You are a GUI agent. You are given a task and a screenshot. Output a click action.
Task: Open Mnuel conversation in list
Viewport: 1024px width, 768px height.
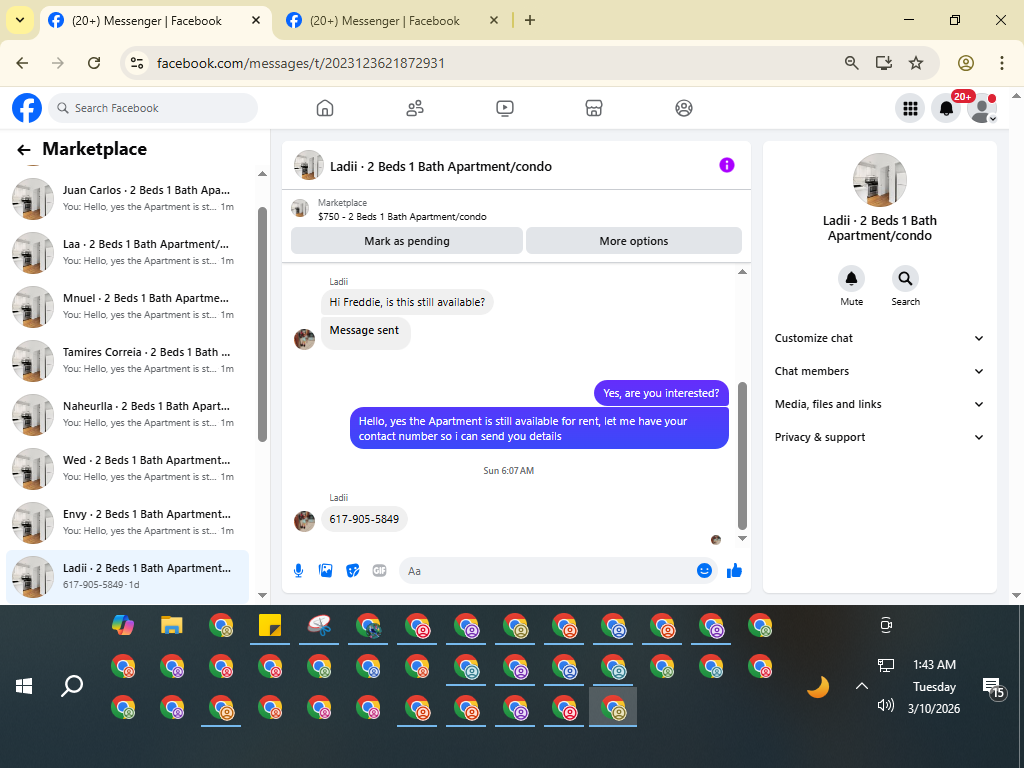click(x=127, y=306)
